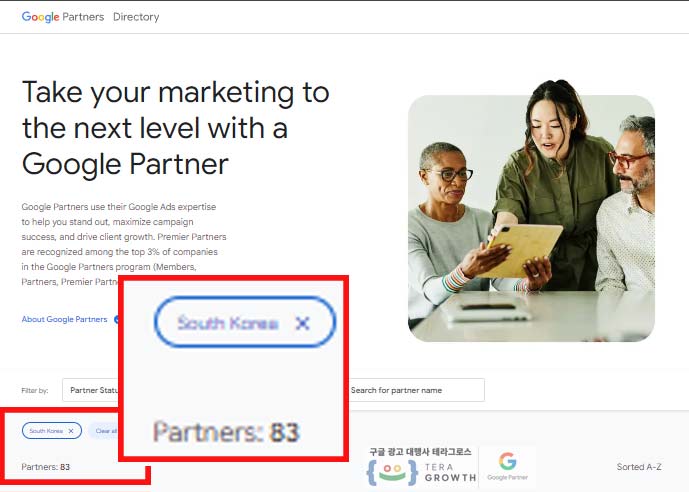Open the About Google Partners link

click(64, 319)
